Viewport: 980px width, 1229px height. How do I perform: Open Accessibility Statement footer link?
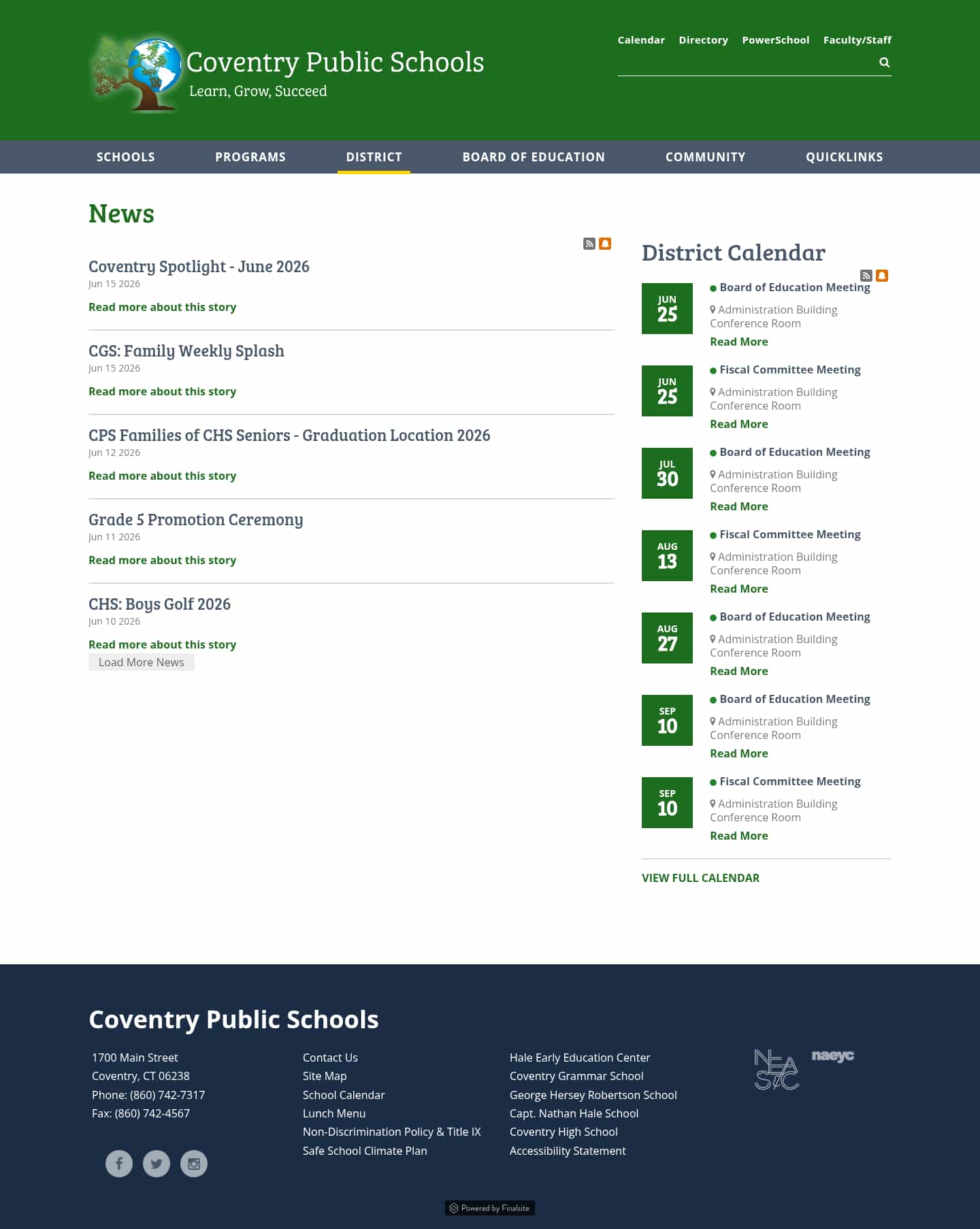coord(568,1151)
